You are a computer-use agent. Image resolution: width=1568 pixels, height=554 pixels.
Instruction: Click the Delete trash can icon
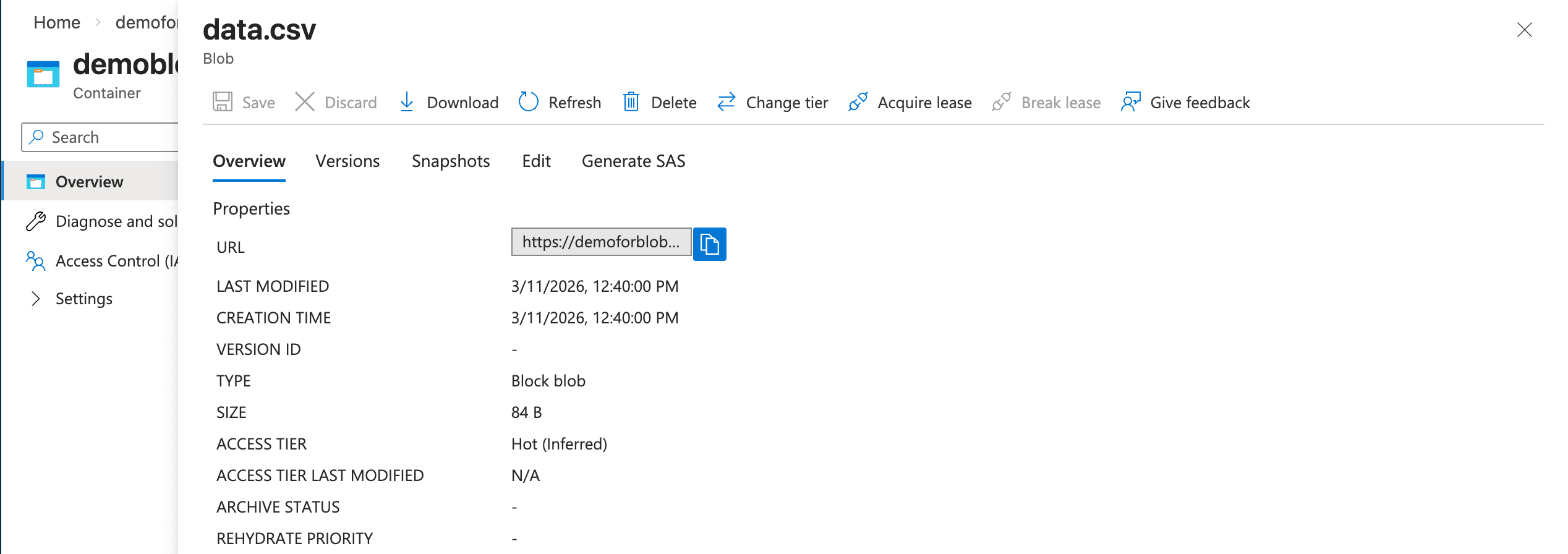[x=631, y=101]
